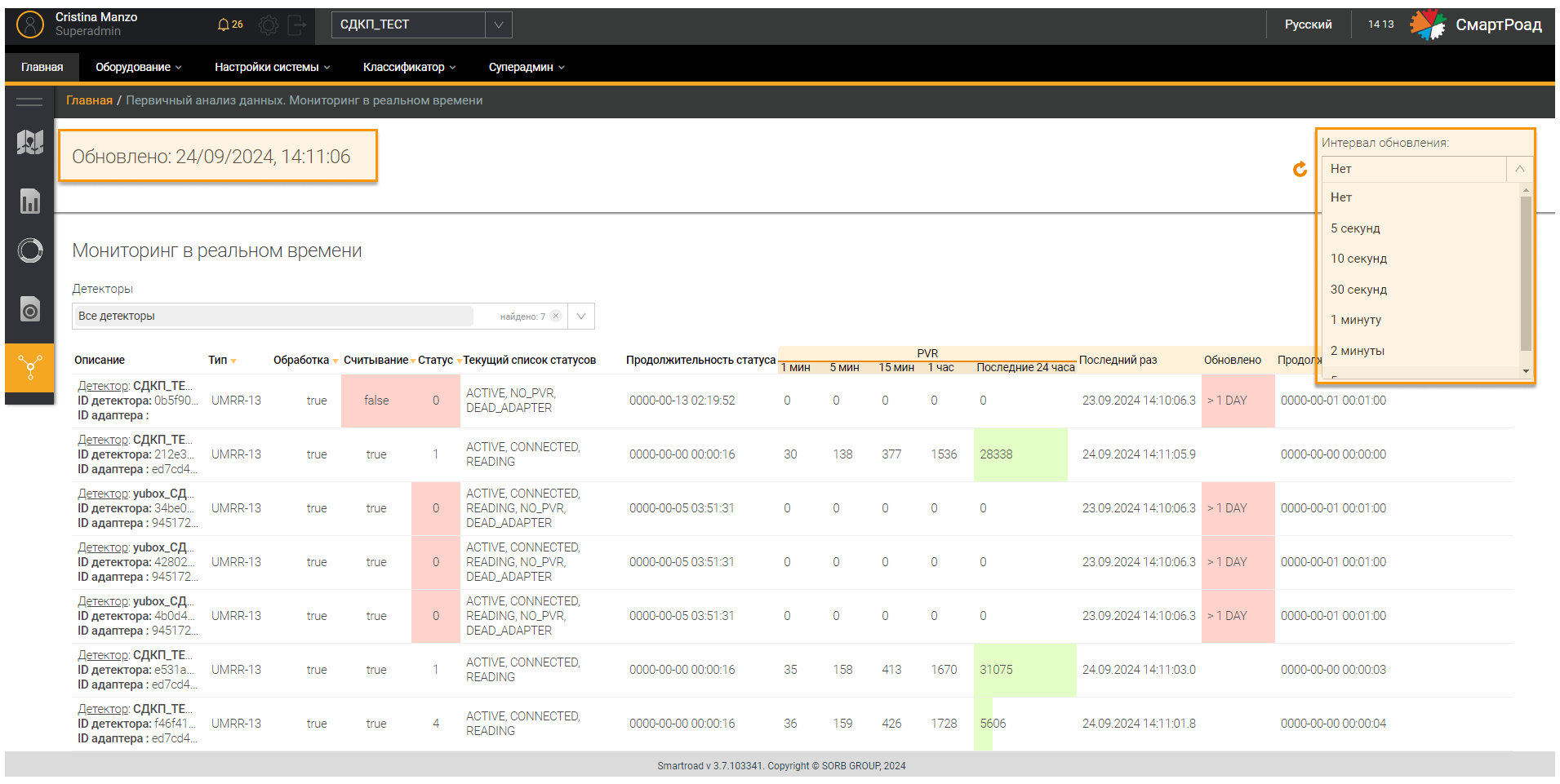The height and width of the screenshot is (784, 1560).
Task: Select 1 минуту refresh interval
Action: (x=1420, y=320)
